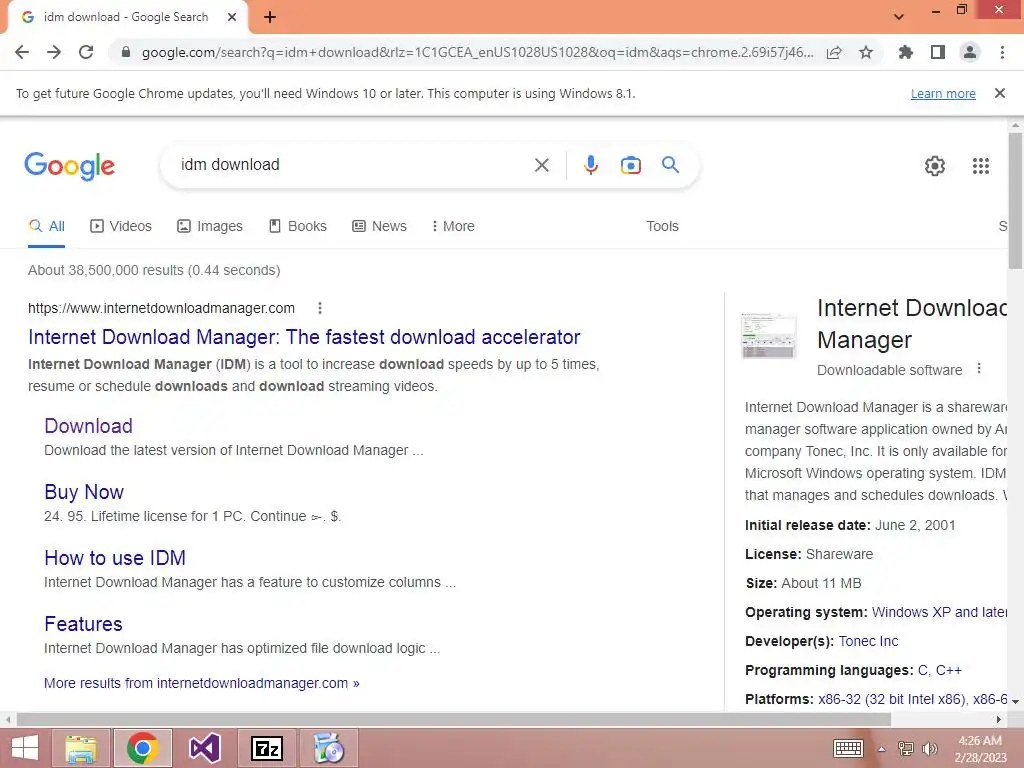Expand the More search categories menu
This screenshot has height=768, width=1024.
coord(453,227)
